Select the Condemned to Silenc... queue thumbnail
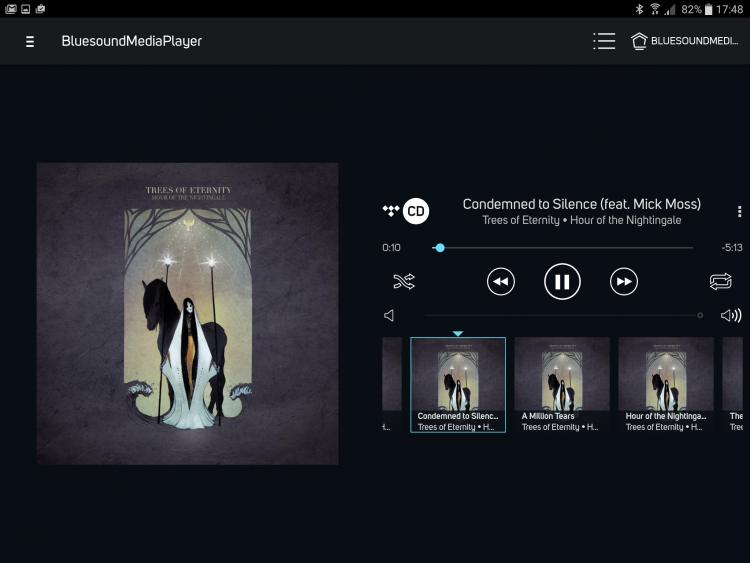Image resolution: width=750 pixels, height=563 pixels. coord(458,385)
